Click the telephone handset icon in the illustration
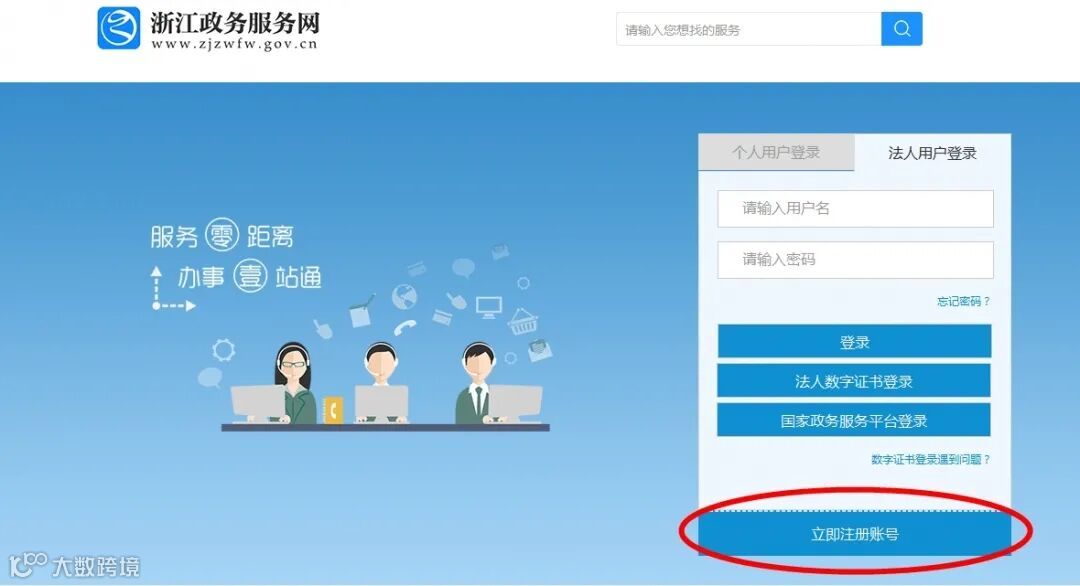This screenshot has height=586, width=1080. click(x=405, y=326)
